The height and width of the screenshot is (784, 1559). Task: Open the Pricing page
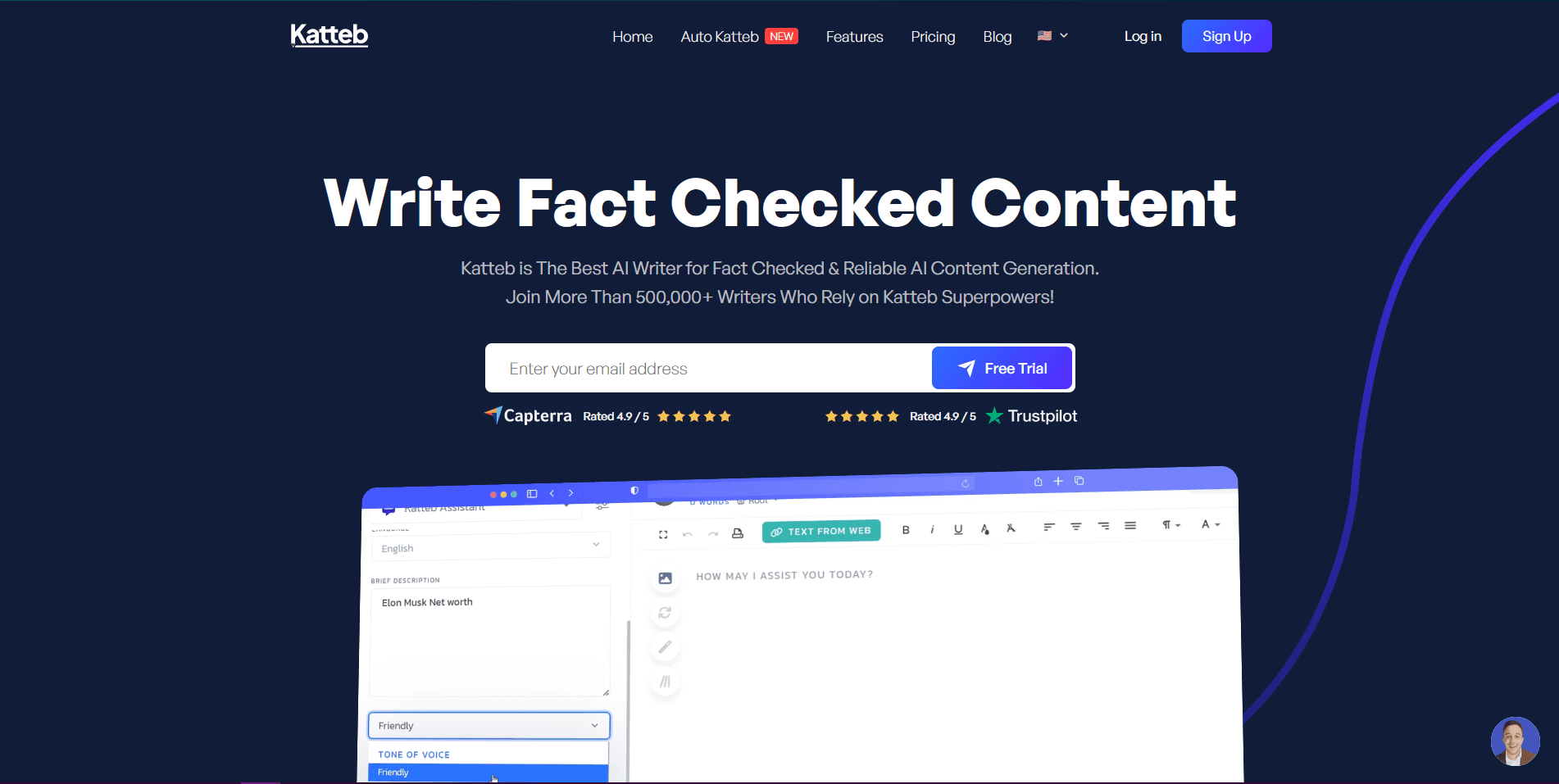click(933, 37)
